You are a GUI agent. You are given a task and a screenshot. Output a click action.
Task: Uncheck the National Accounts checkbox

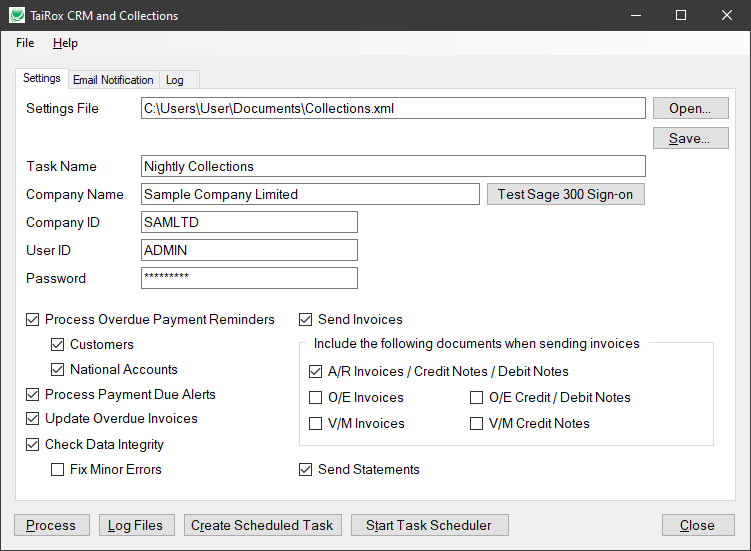pos(58,370)
